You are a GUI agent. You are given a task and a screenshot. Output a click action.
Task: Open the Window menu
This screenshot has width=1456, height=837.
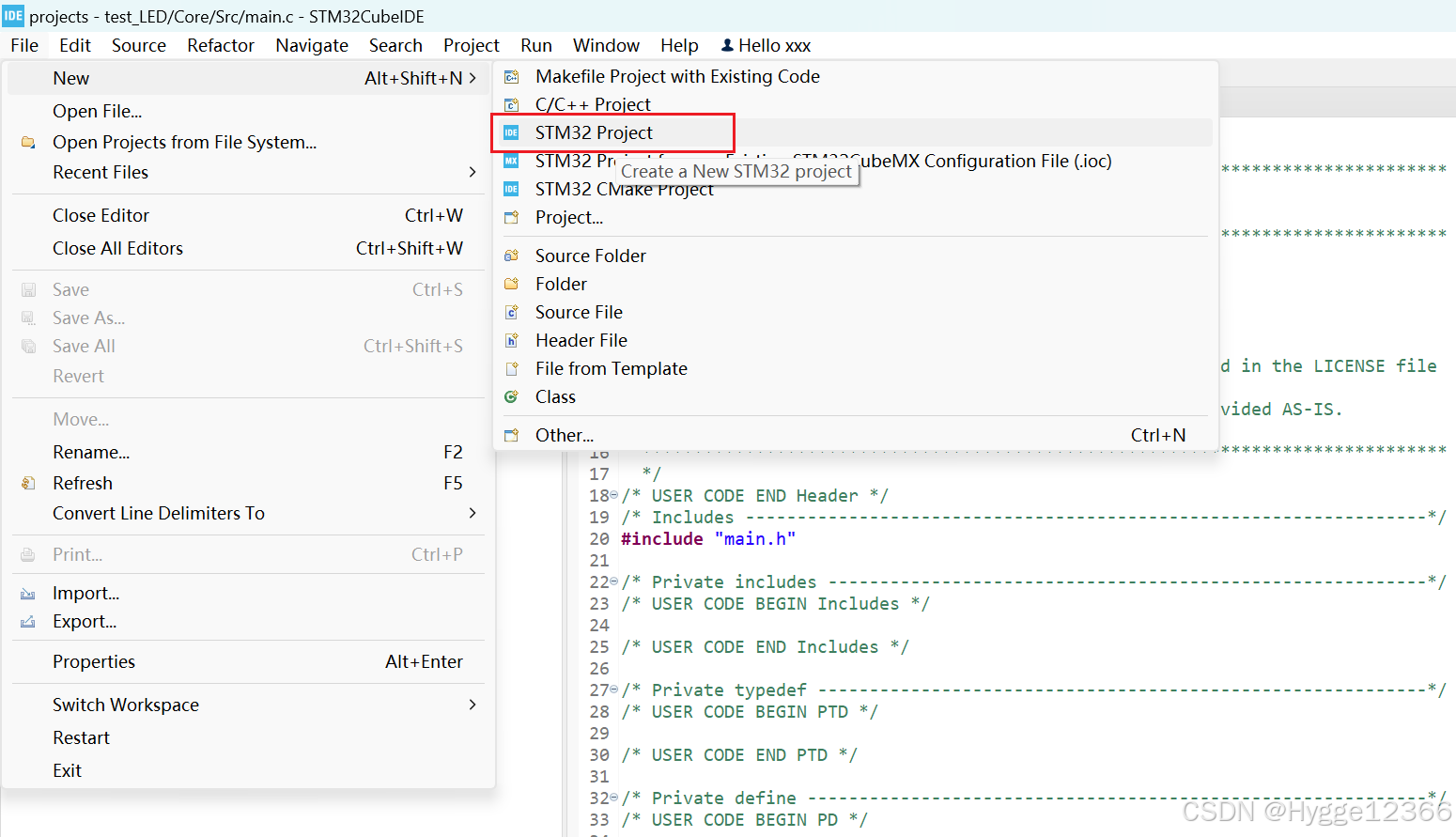(x=606, y=45)
